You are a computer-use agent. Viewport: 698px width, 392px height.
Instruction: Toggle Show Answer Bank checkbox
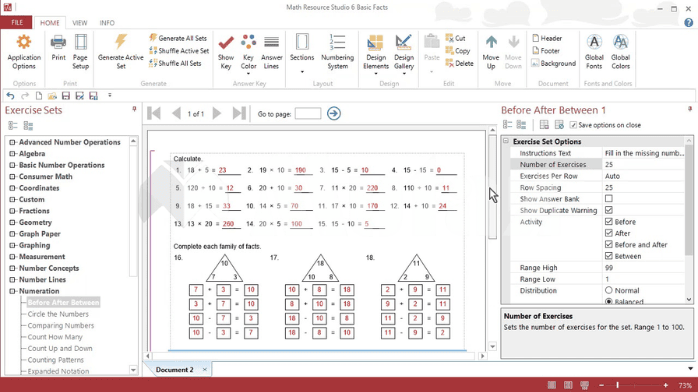tap(609, 198)
